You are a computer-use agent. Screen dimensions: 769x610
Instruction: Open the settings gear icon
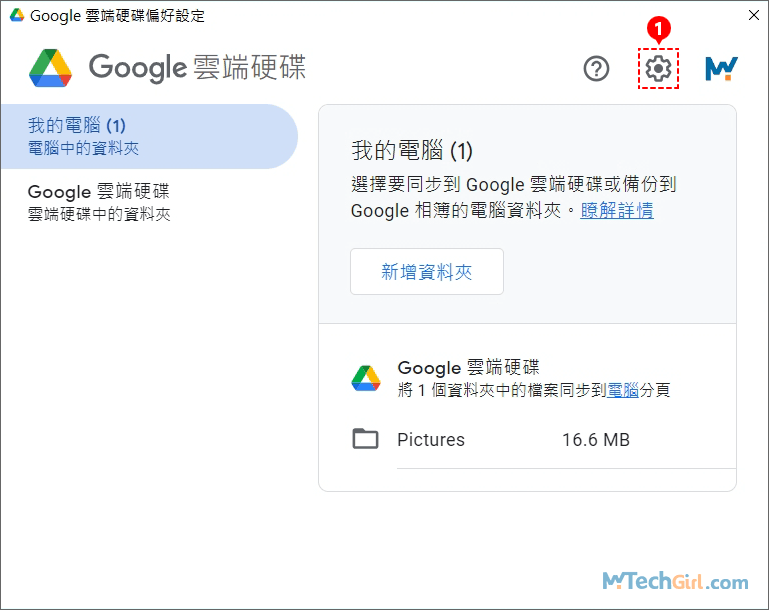[x=658, y=69]
